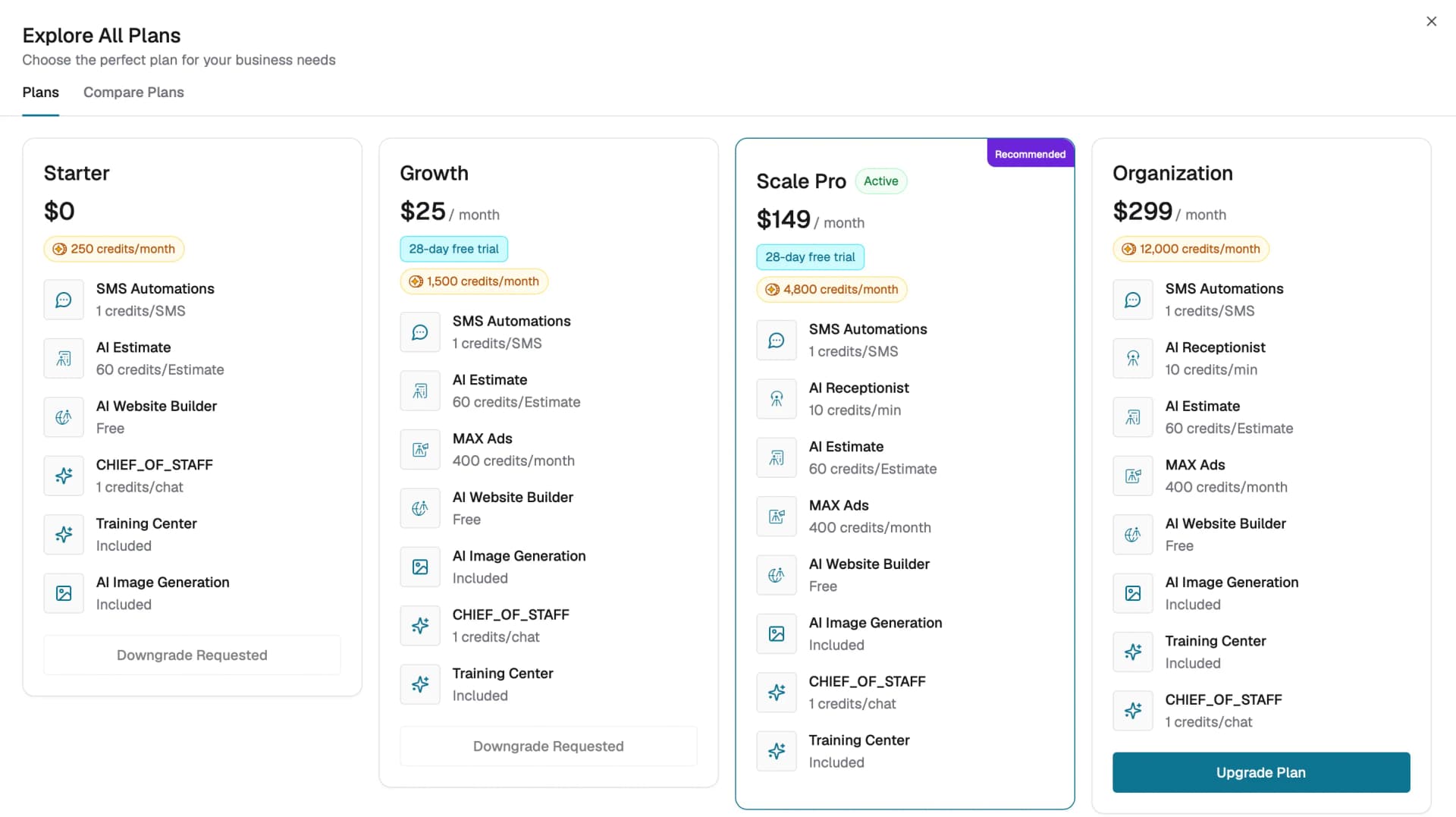This screenshot has width=1456, height=817.
Task: Click the CHIEF_OF_STAFF sparkle icon in Growth
Action: [x=420, y=626]
